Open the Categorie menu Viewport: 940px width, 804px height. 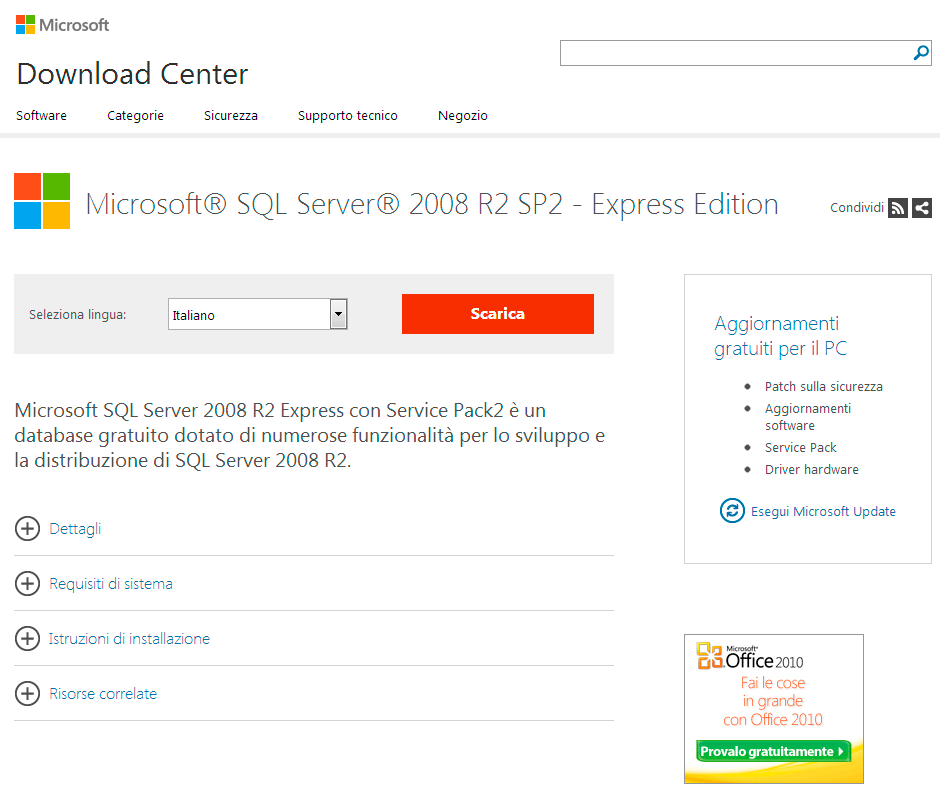pos(135,115)
